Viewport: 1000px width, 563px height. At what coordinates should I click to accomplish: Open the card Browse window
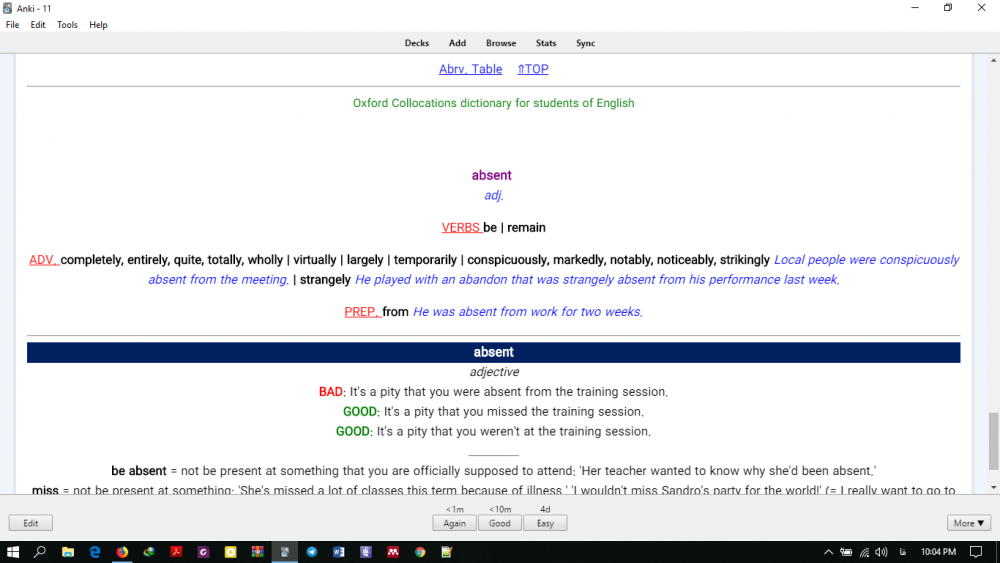point(501,43)
